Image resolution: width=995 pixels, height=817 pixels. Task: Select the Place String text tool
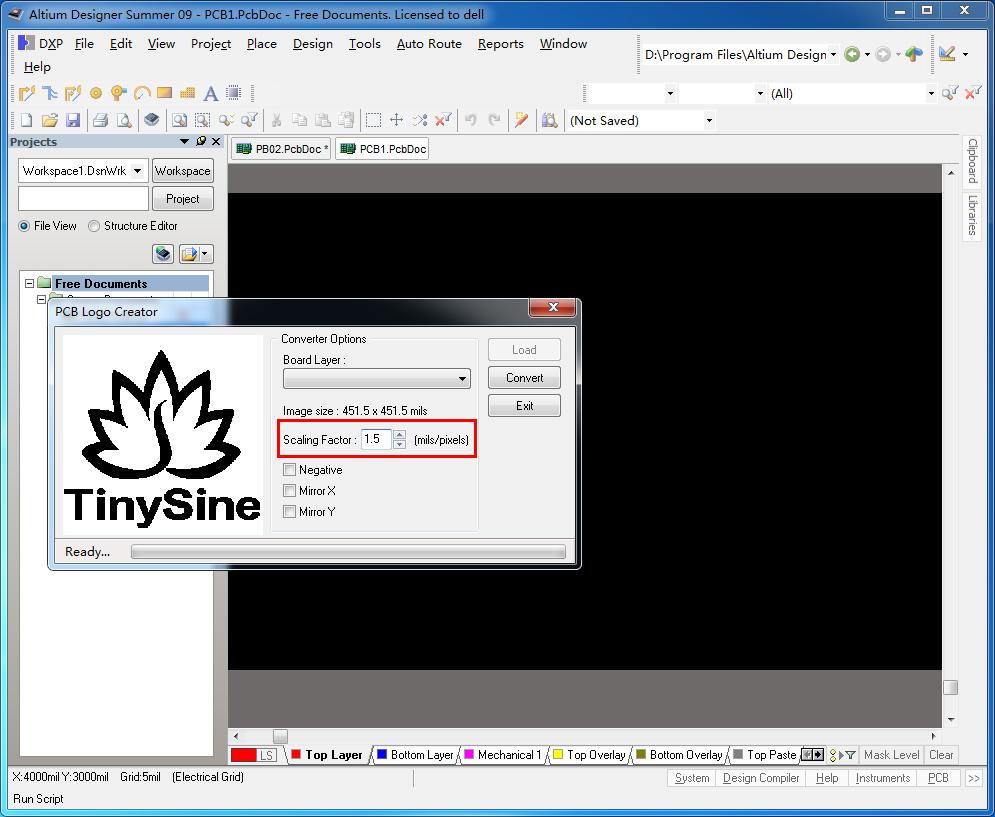[211, 94]
